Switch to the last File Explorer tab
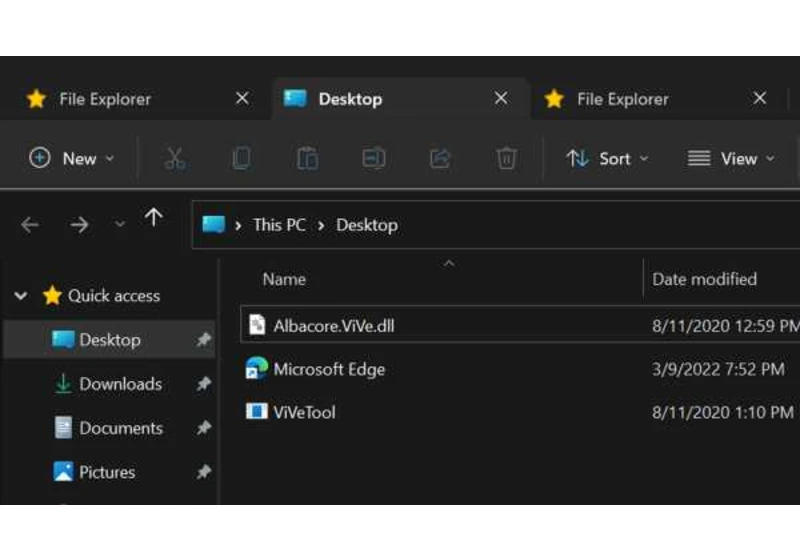 657,99
